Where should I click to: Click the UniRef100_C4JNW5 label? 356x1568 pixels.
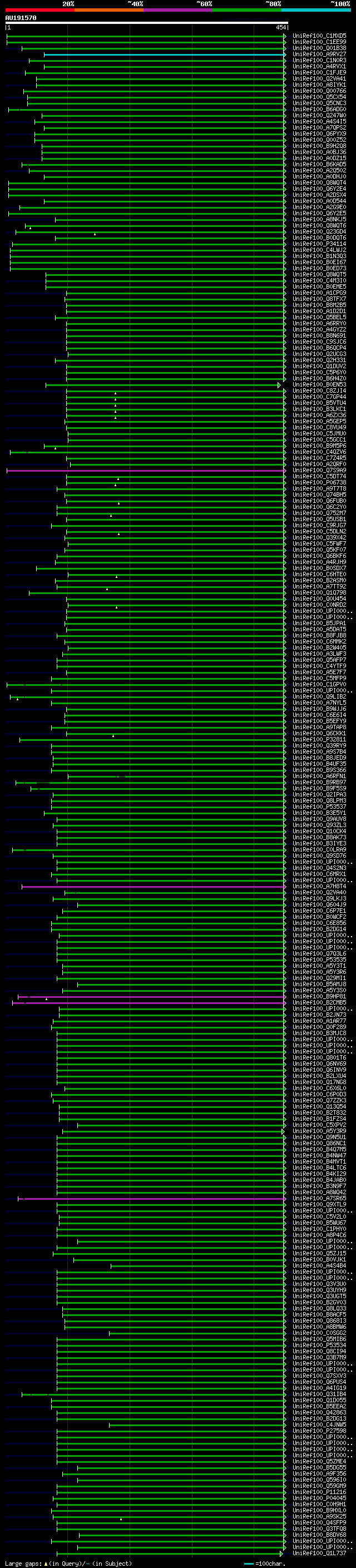pos(319,1425)
